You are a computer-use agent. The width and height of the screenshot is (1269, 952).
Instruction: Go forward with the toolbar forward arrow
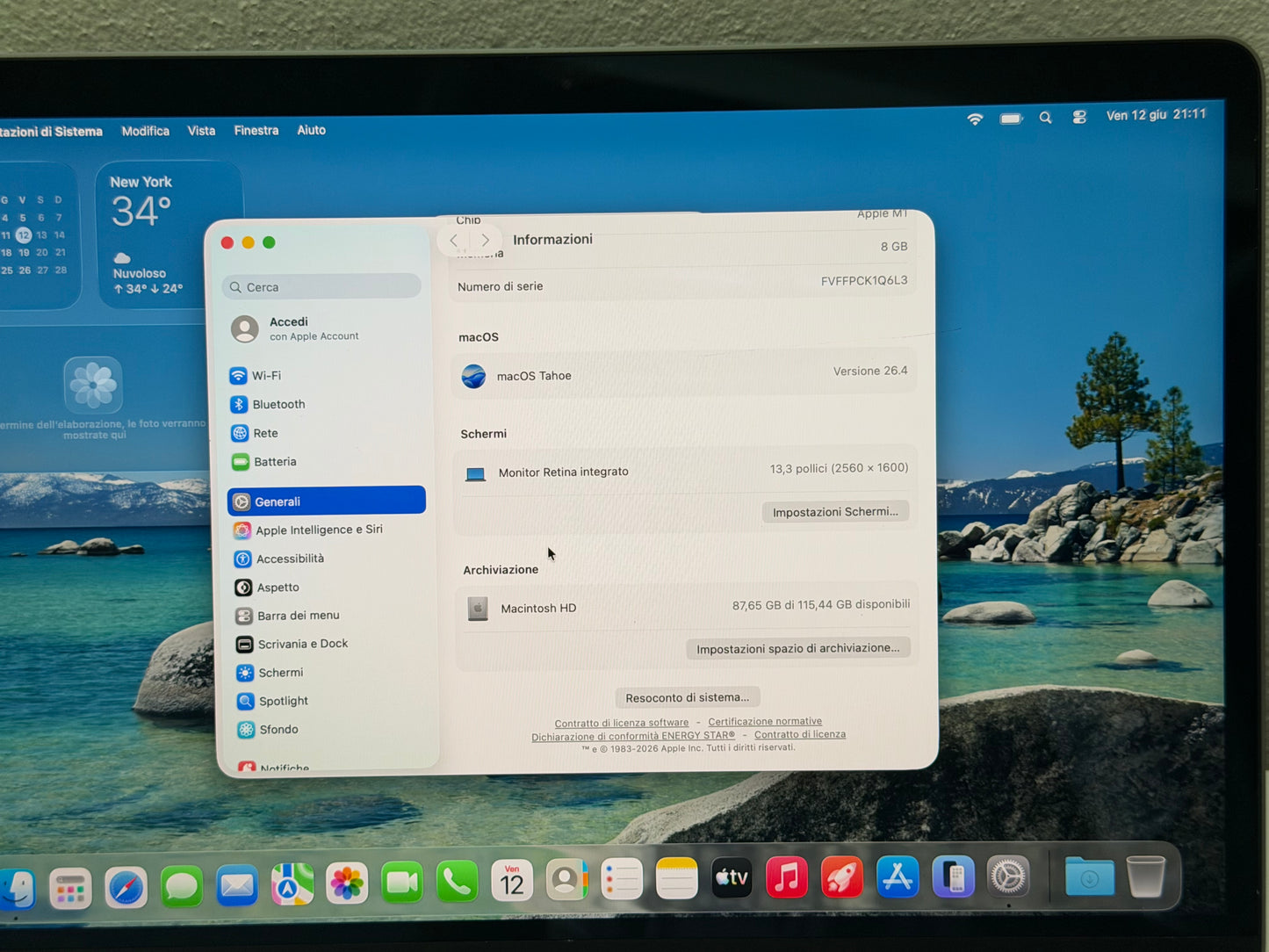tap(485, 240)
